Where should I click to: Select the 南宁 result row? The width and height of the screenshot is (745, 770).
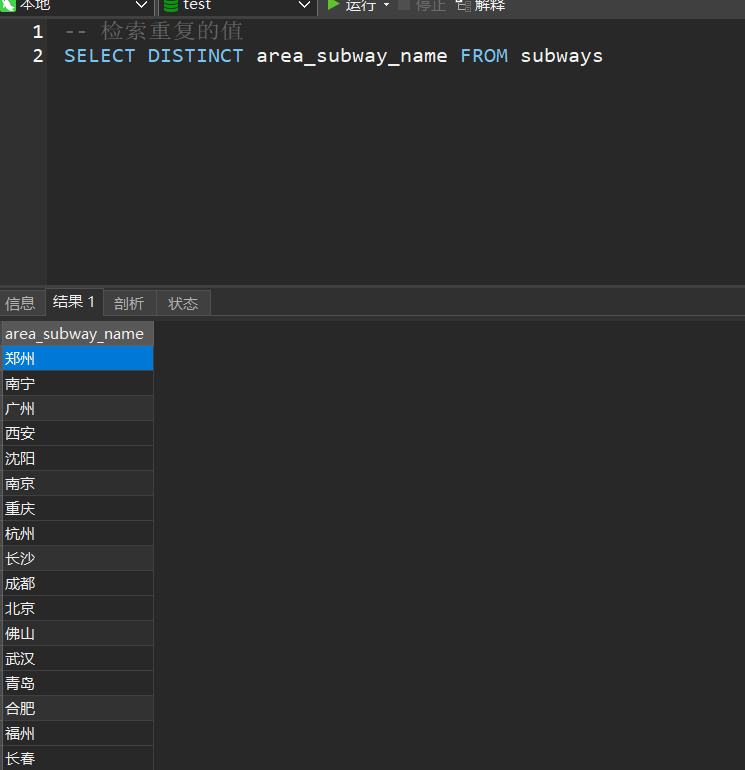click(x=78, y=384)
